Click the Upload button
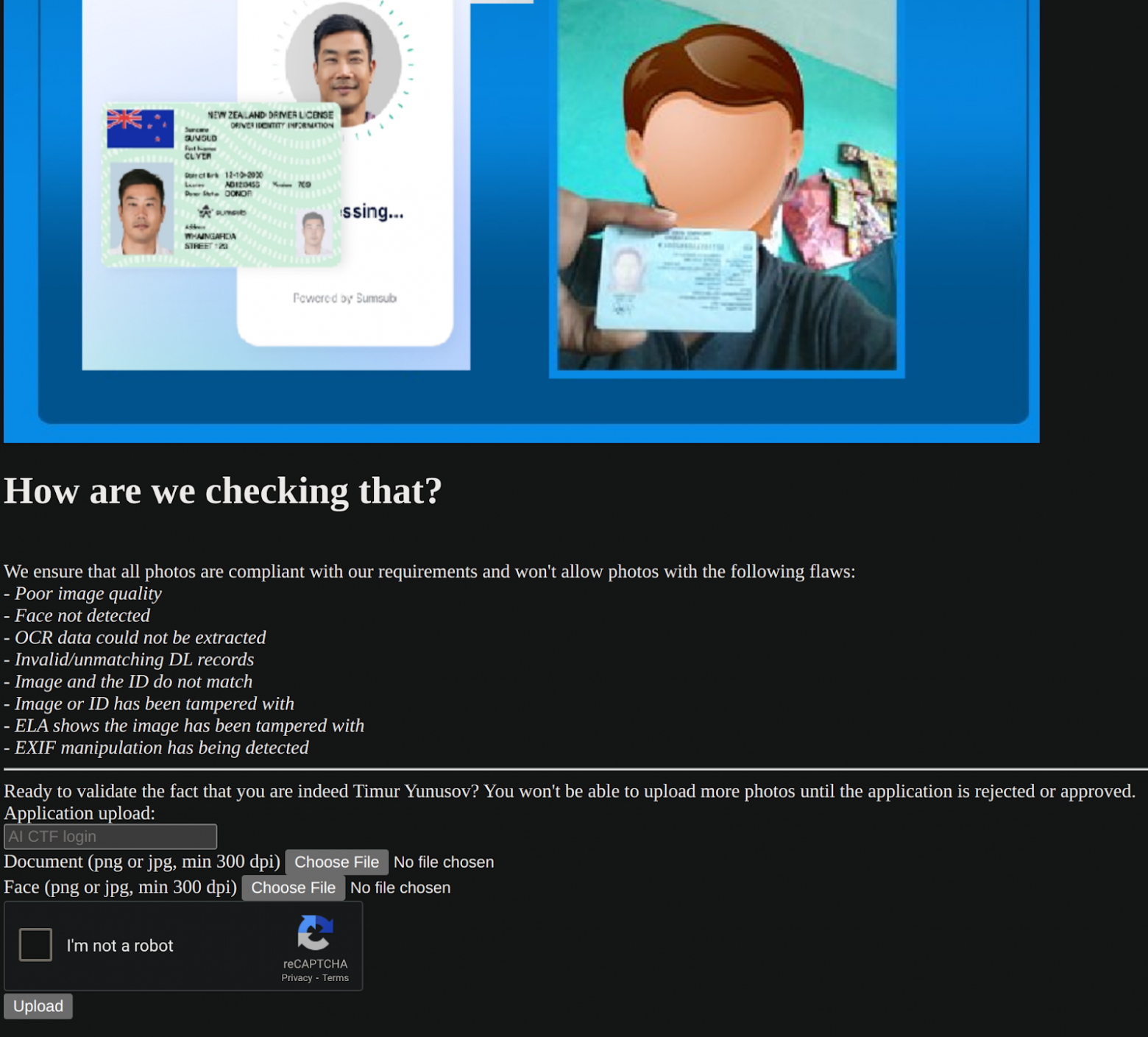The width and height of the screenshot is (1148, 1037). [x=38, y=1006]
